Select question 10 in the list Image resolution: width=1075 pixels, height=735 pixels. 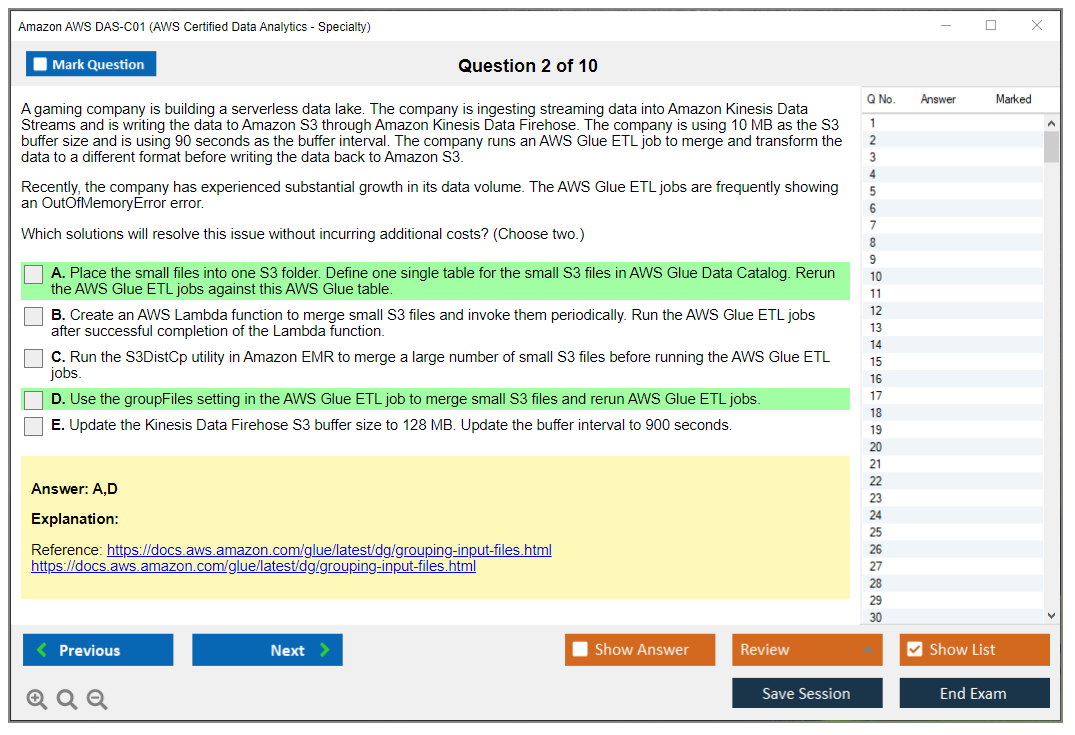click(x=876, y=276)
